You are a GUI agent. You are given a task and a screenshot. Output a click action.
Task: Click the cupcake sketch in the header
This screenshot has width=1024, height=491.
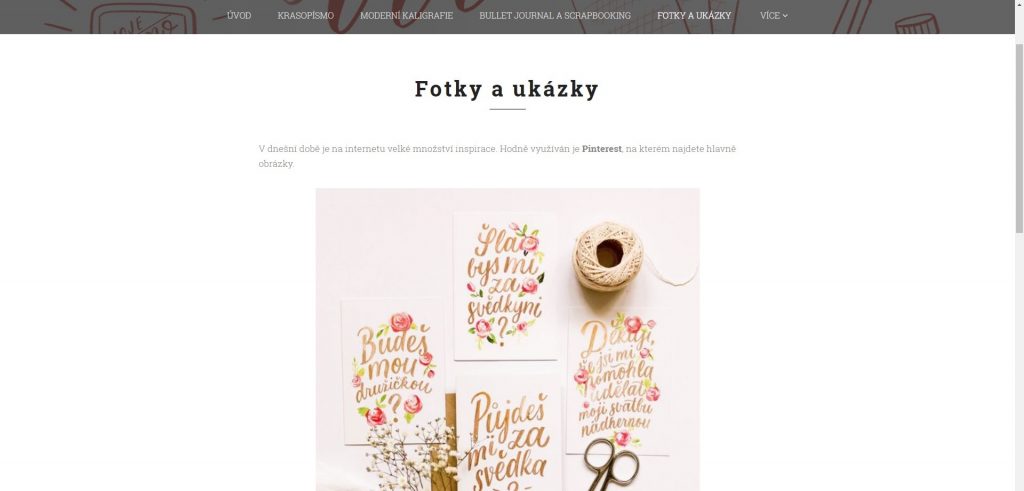coord(916,24)
